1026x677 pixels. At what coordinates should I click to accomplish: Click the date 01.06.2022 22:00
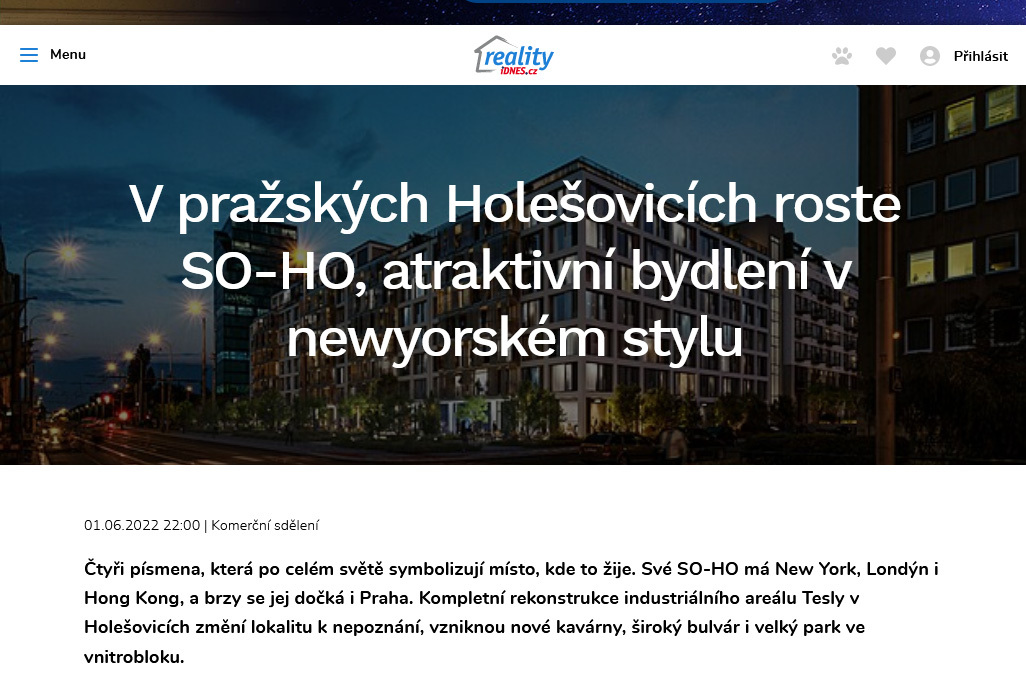tap(142, 525)
